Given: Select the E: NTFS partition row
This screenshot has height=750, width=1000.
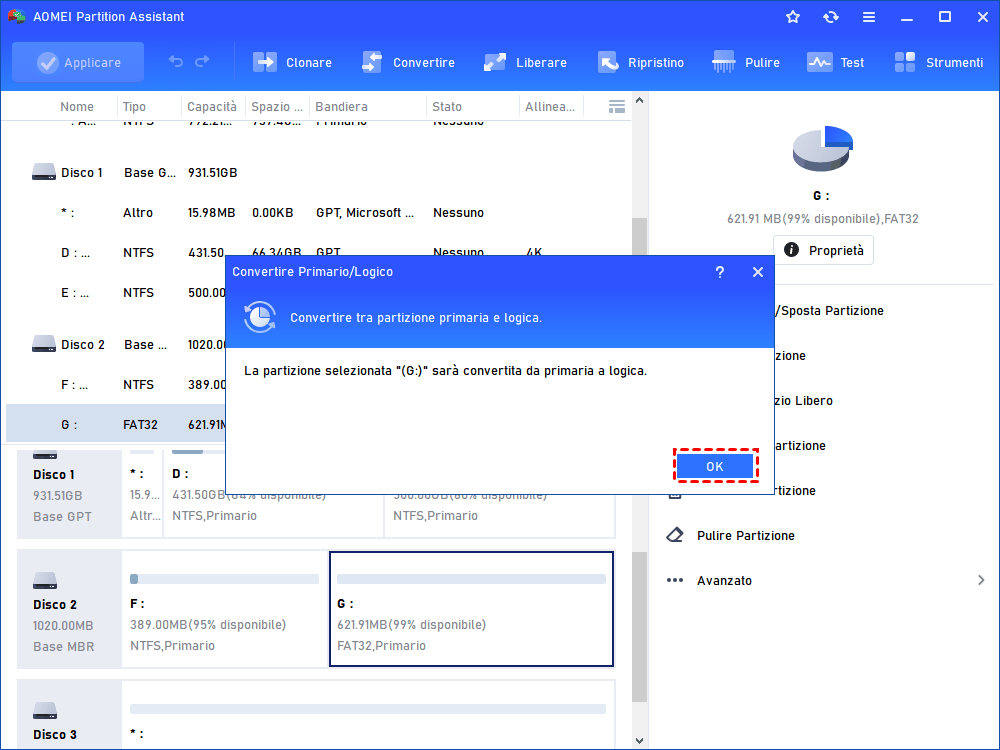Looking at the screenshot, I should 115,293.
